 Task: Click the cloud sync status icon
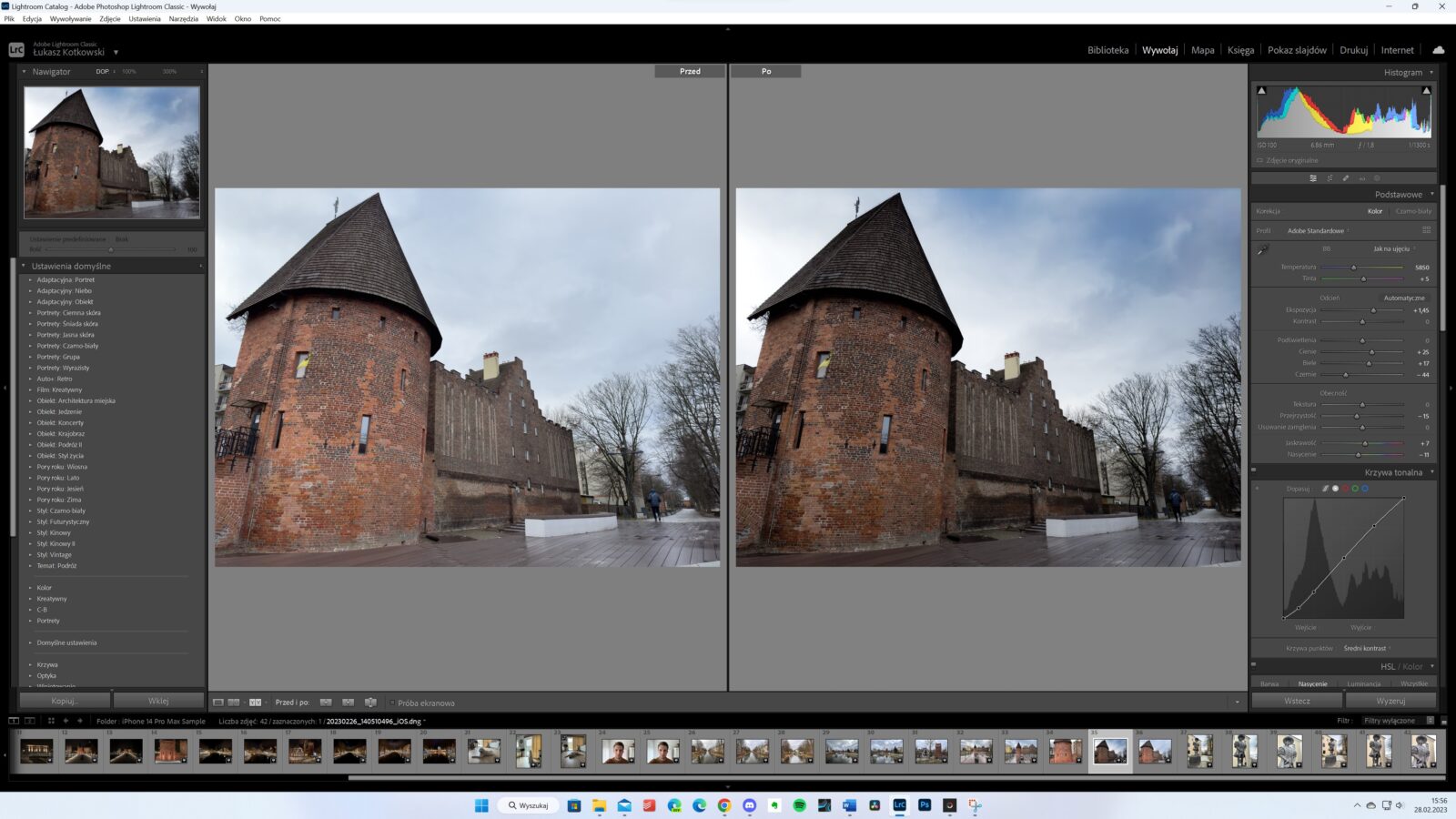point(1438,50)
